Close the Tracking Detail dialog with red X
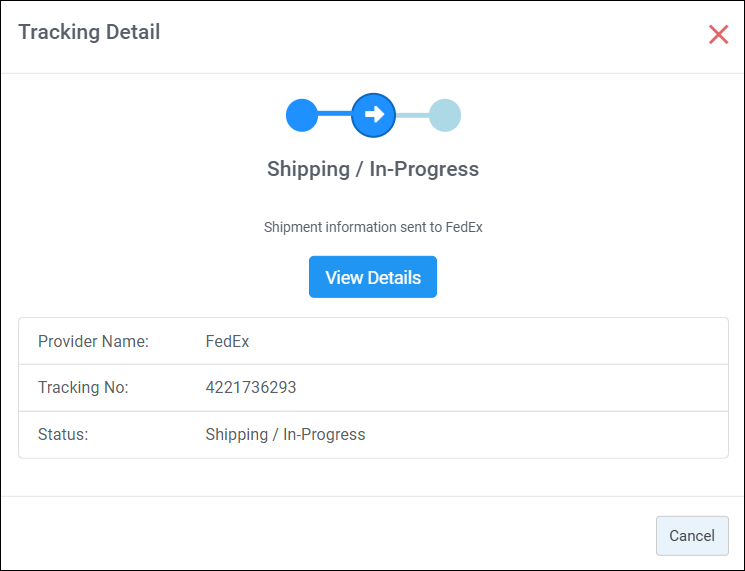Screen dimensions: 745x571 coord(718,35)
